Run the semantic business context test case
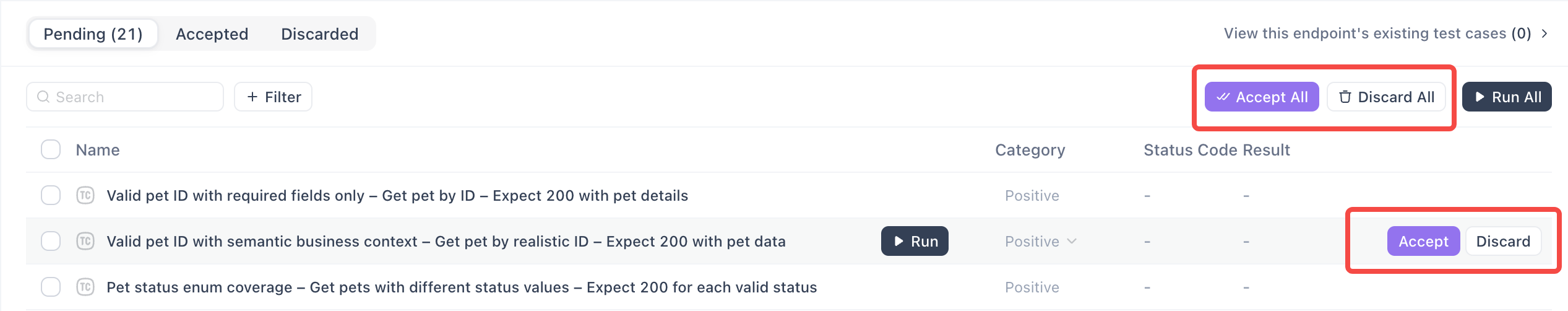The width and height of the screenshot is (1568, 311). click(914, 241)
